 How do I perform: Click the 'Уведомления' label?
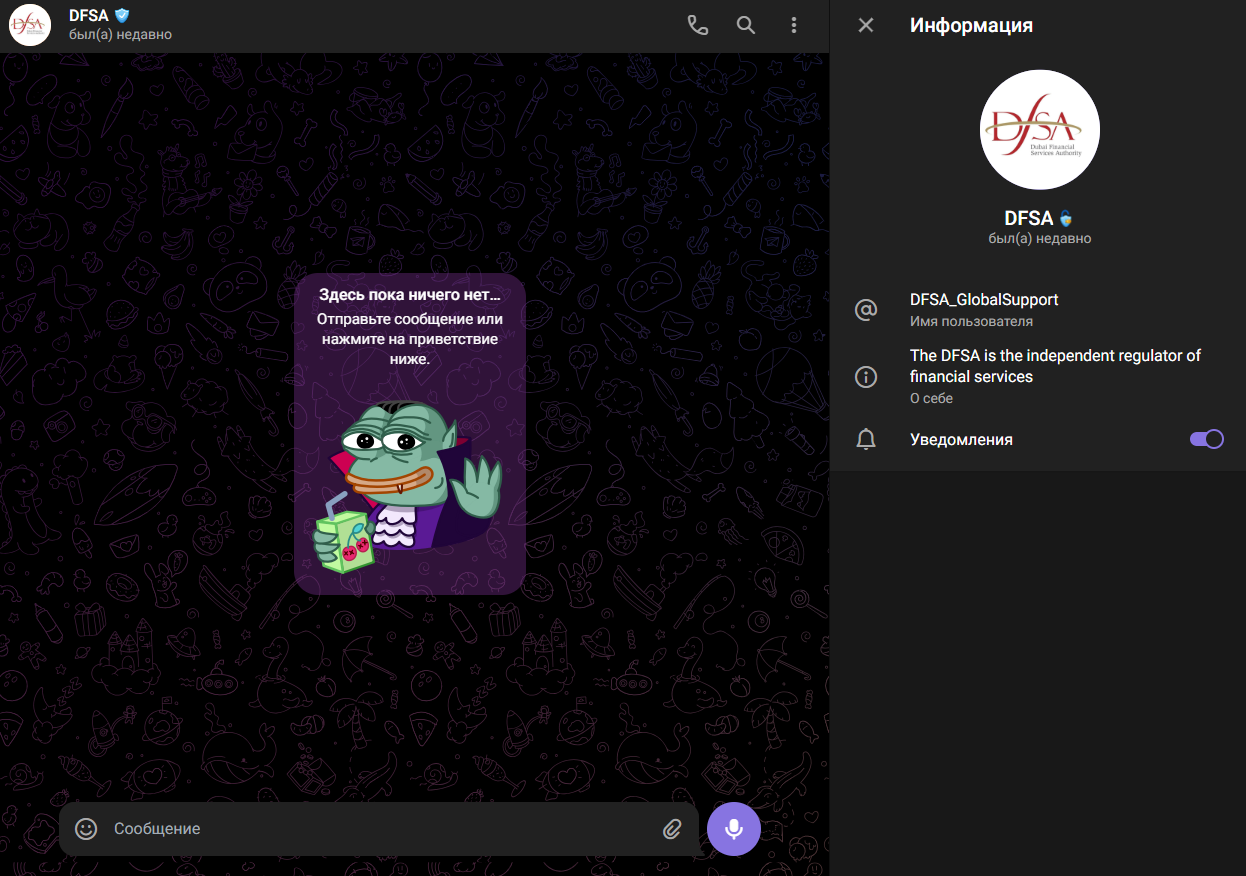coord(961,439)
